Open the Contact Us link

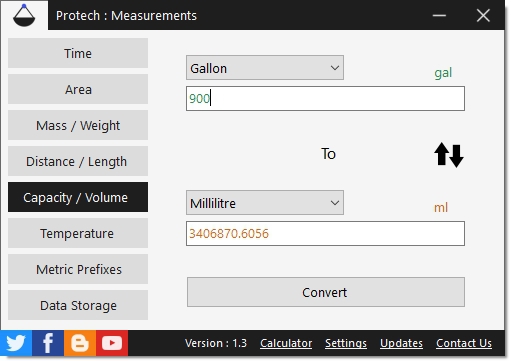pos(464,343)
